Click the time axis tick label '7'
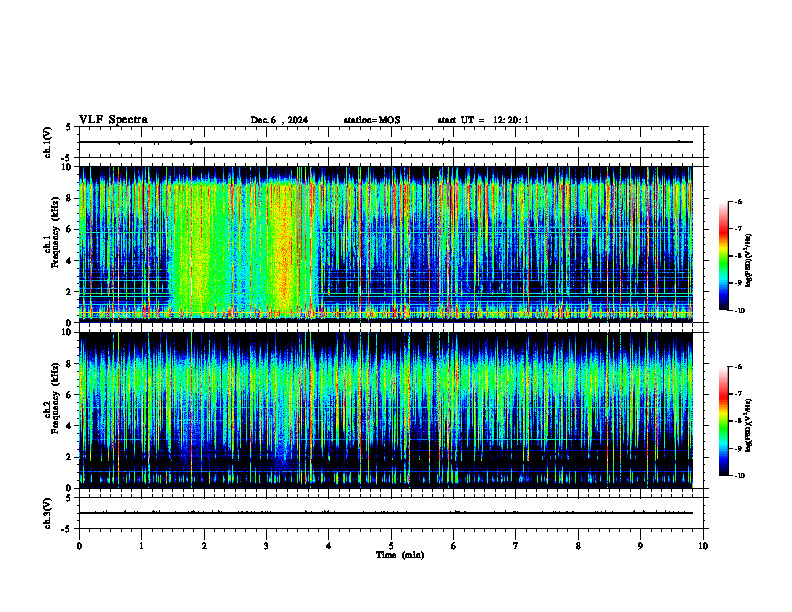This screenshot has width=792, height=612. (516, 546)
